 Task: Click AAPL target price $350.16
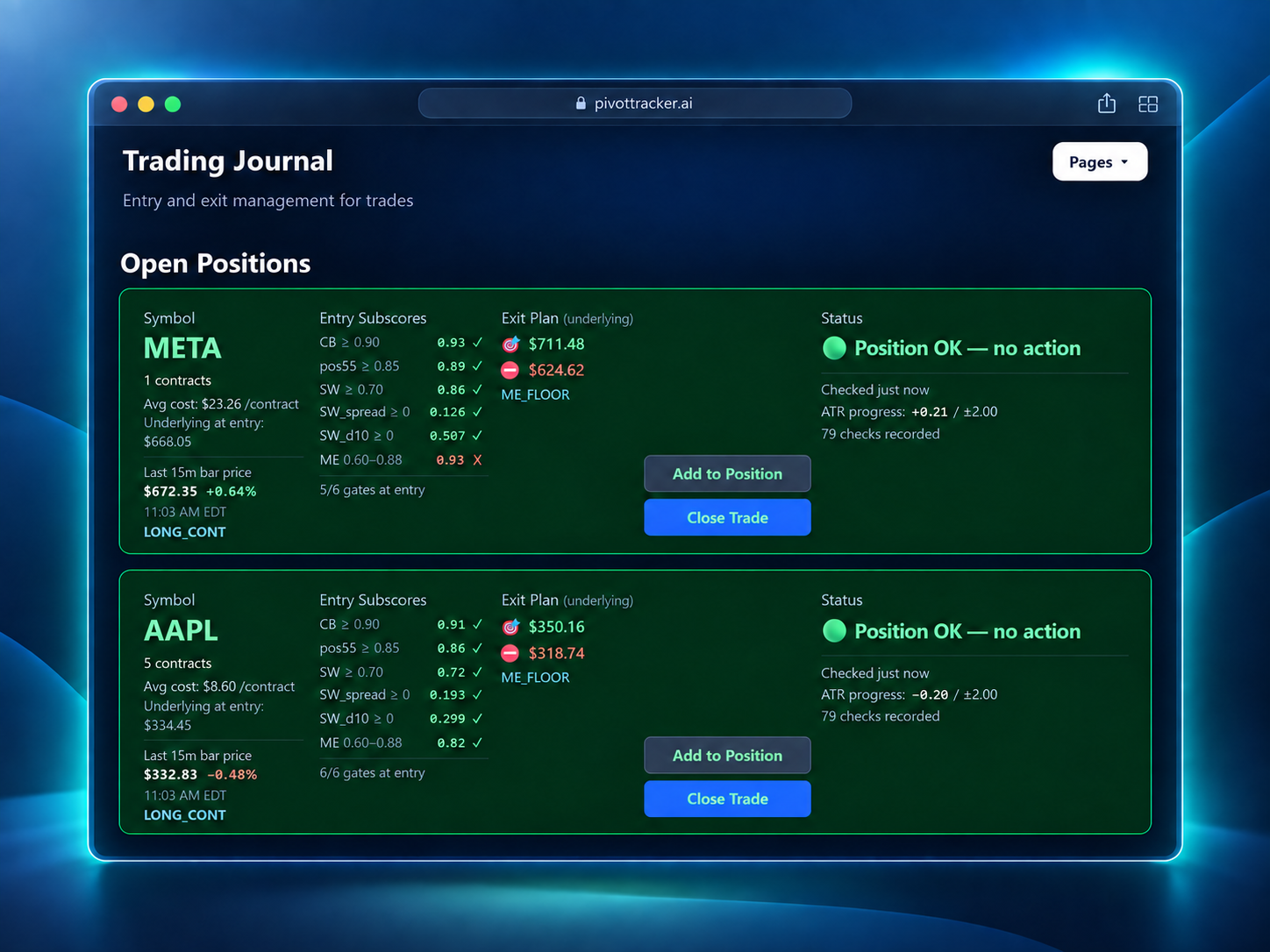[x=556, y=627]
